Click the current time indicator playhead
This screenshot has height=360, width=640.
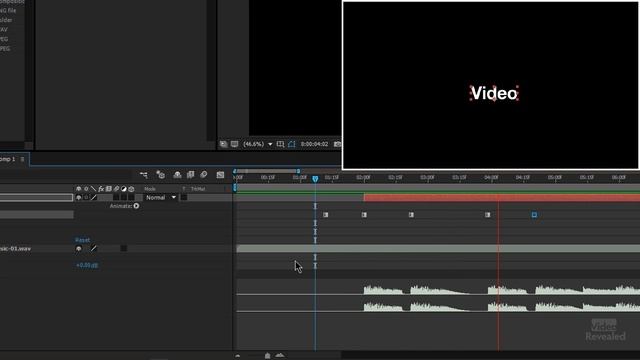[x=315, y=179]
